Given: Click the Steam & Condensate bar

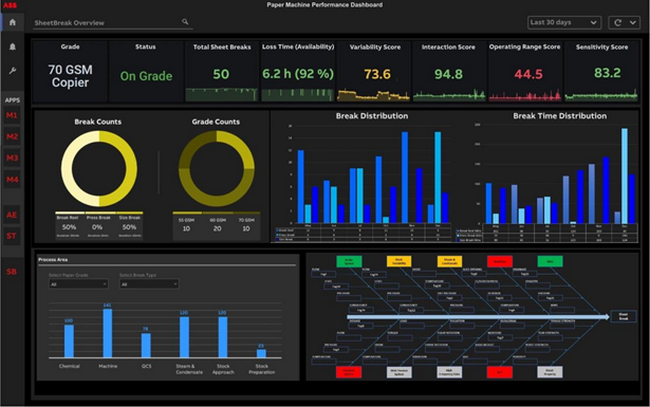Looking at the screenshot, I should click(184, 337).
